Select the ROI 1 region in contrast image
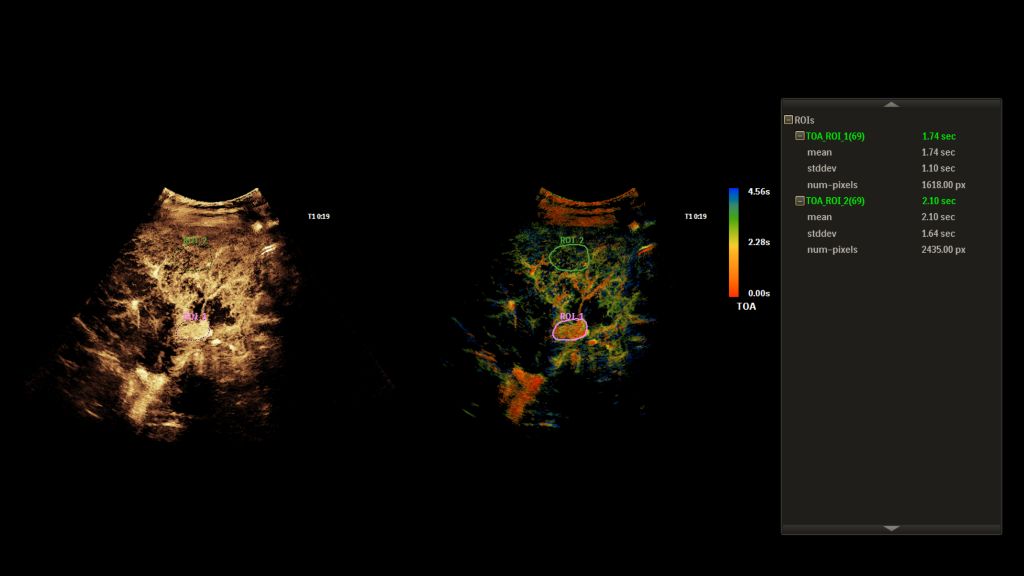This screenshot has height=576, width=1024. click(x=193, y=331)
